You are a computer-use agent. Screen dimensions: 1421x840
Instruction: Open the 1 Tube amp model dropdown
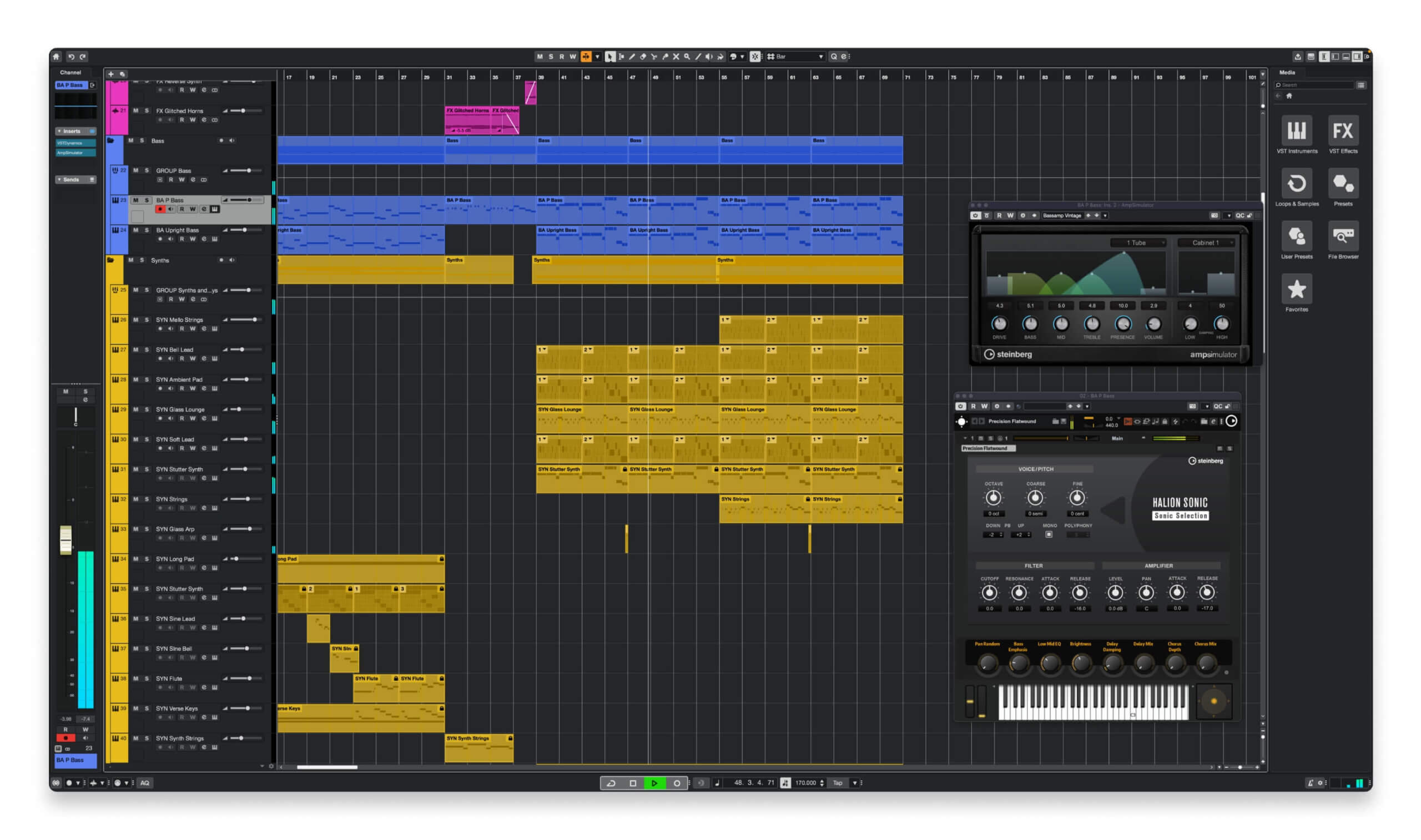(x=1138, y=242)
